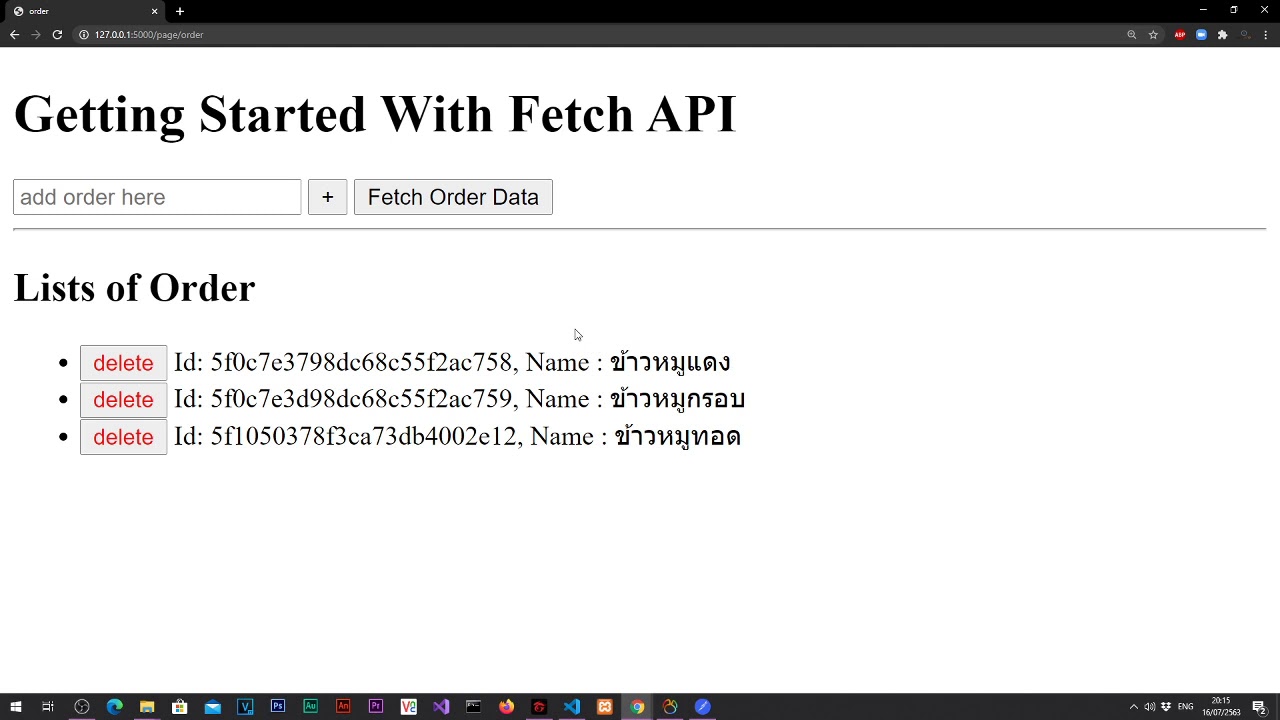
Task: Launch Premiere Pro from taskbar
Action: 376,707
